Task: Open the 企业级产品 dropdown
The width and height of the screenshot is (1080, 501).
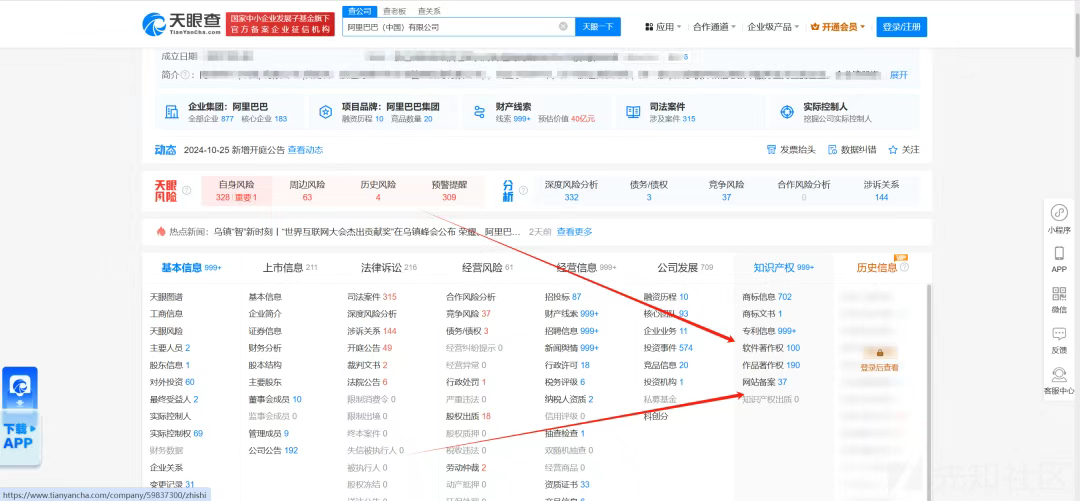Action: click(773, 27)
